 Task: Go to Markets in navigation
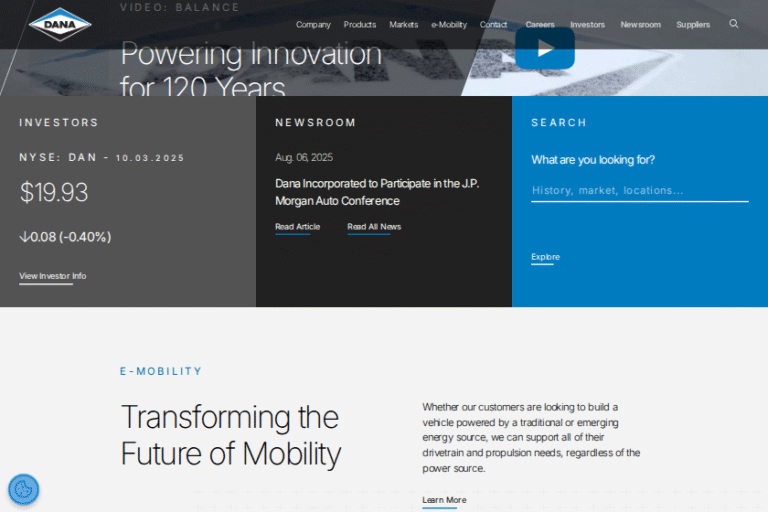pyautogui.click(x=404, y=25)
